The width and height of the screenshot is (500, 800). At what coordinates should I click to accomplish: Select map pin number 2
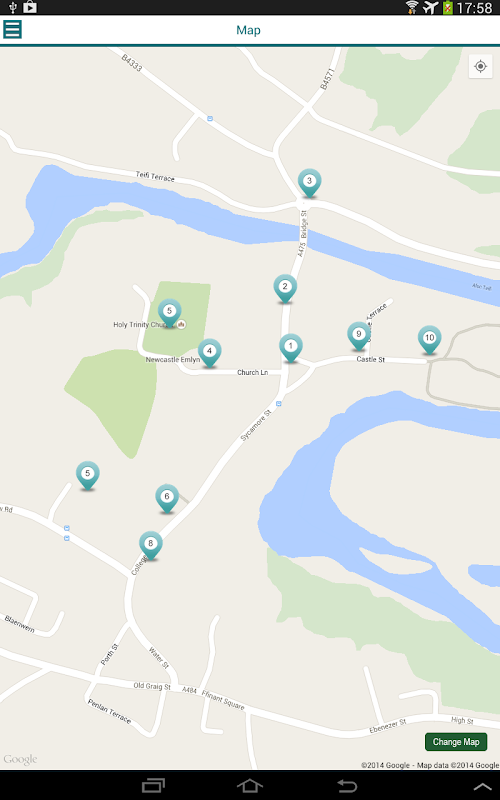tap(285, 289)
